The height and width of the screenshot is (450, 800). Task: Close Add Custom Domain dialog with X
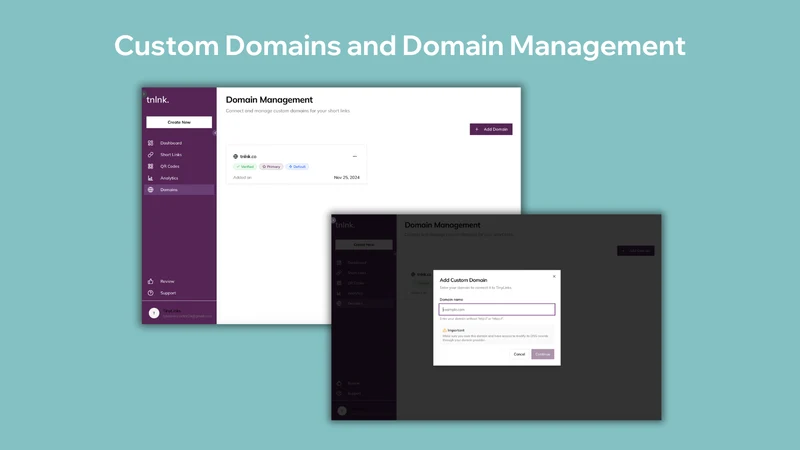pyautogui.click(x=554, y=277)
